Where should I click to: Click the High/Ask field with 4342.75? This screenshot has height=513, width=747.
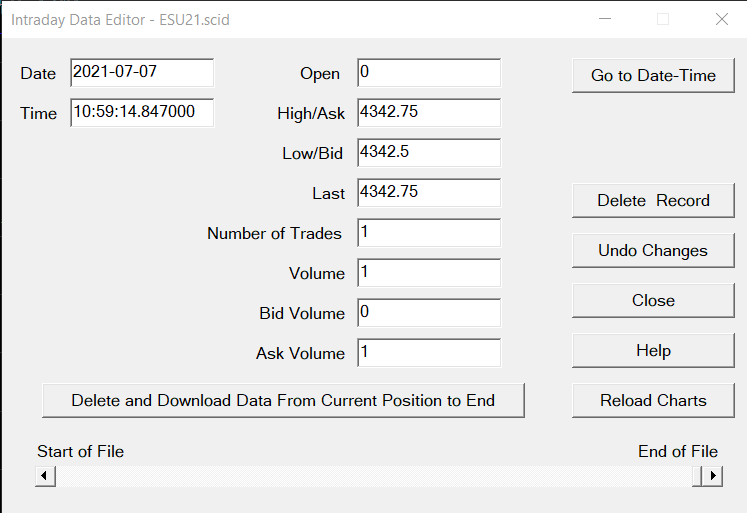click(429, 112)
